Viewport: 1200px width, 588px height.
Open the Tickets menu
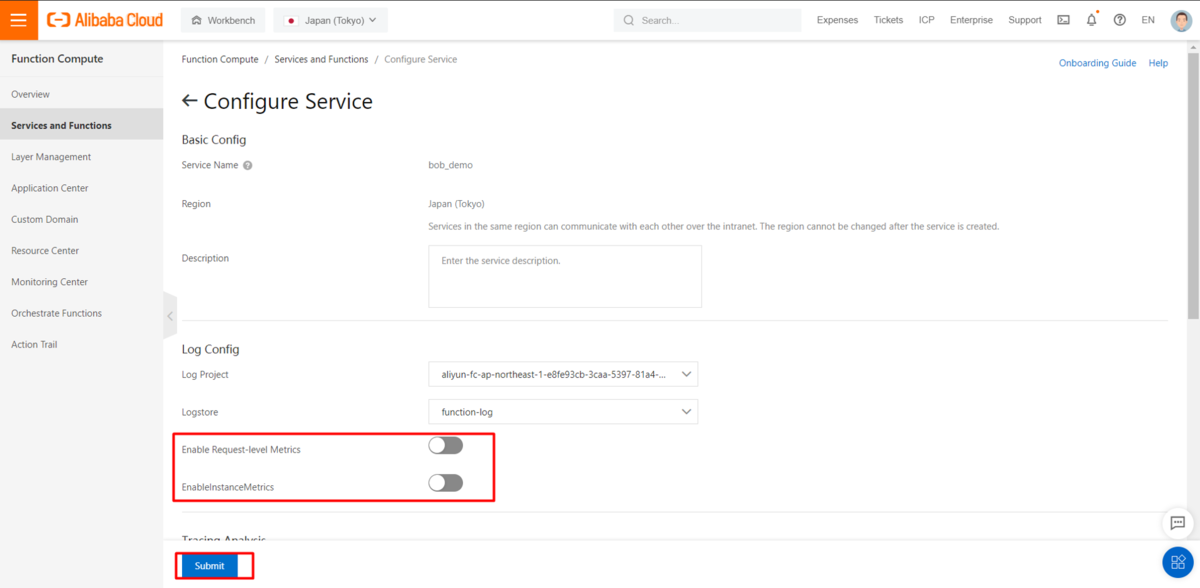coord(888,20)
